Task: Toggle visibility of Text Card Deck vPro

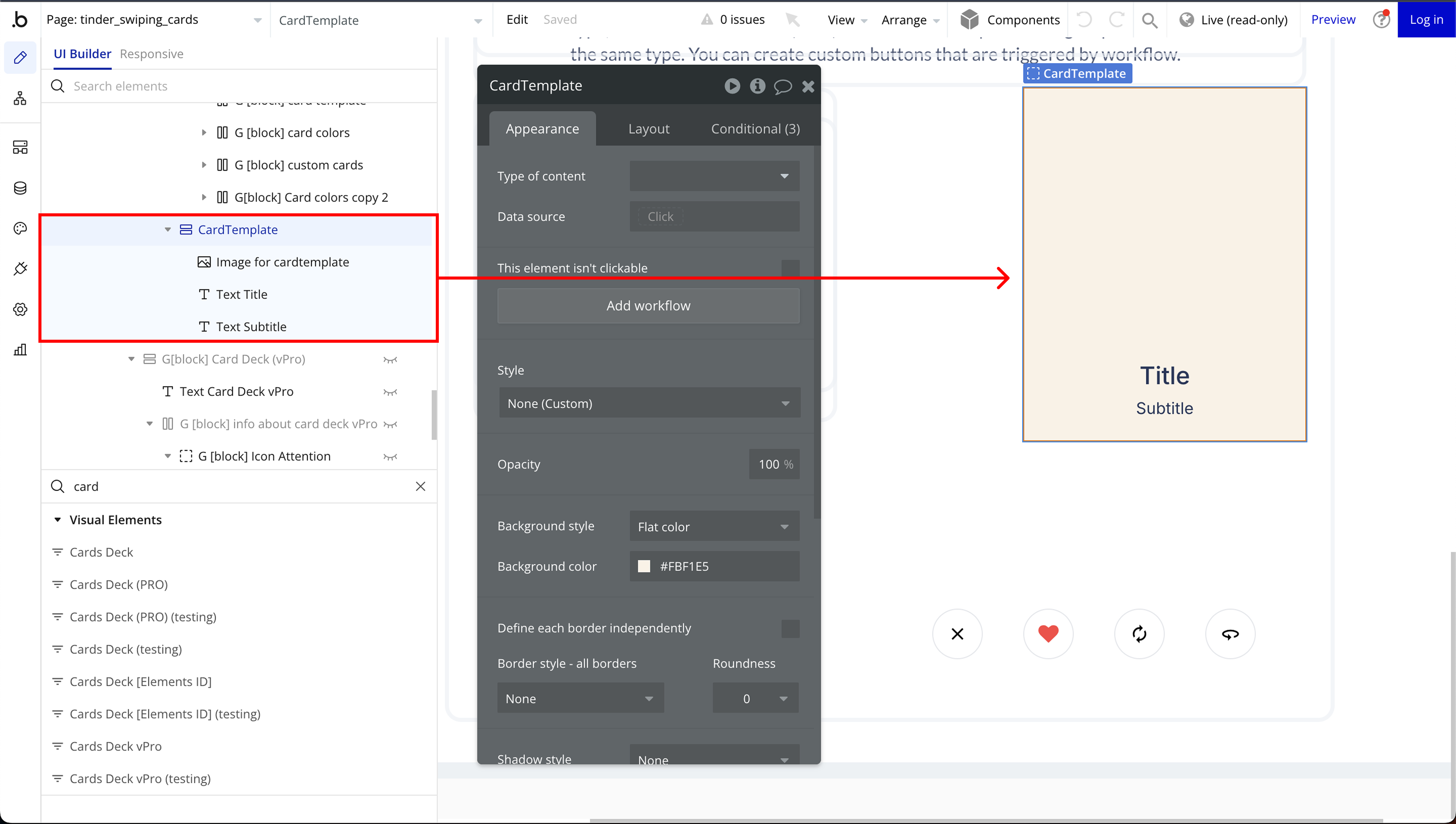Action: 390,392
